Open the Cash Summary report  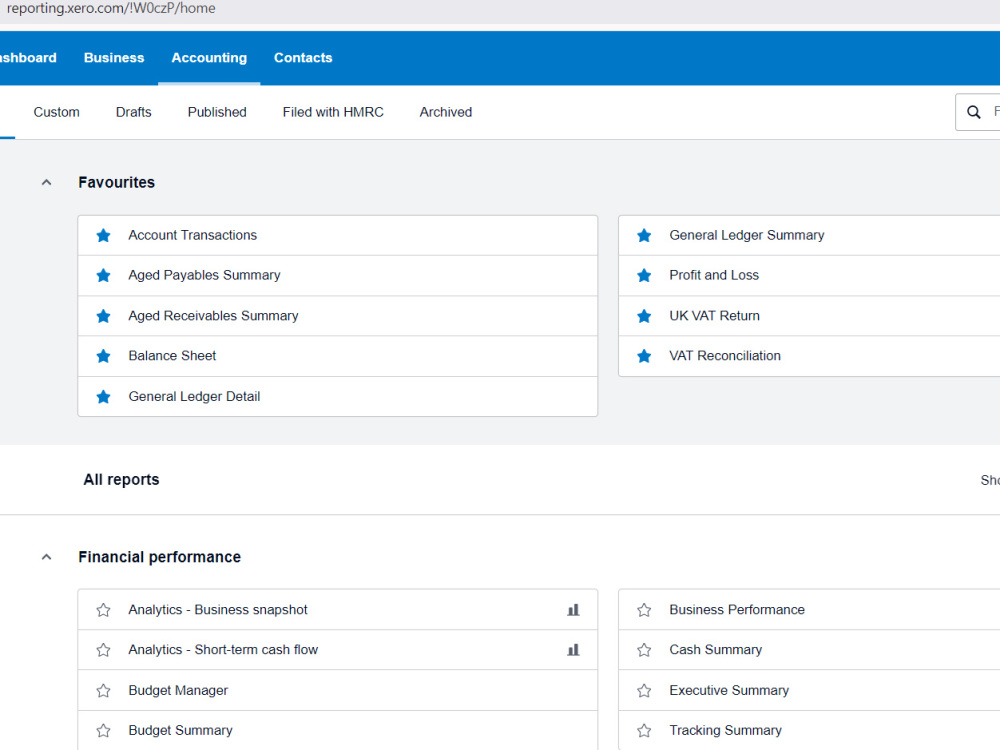click(x=716, y=650)
